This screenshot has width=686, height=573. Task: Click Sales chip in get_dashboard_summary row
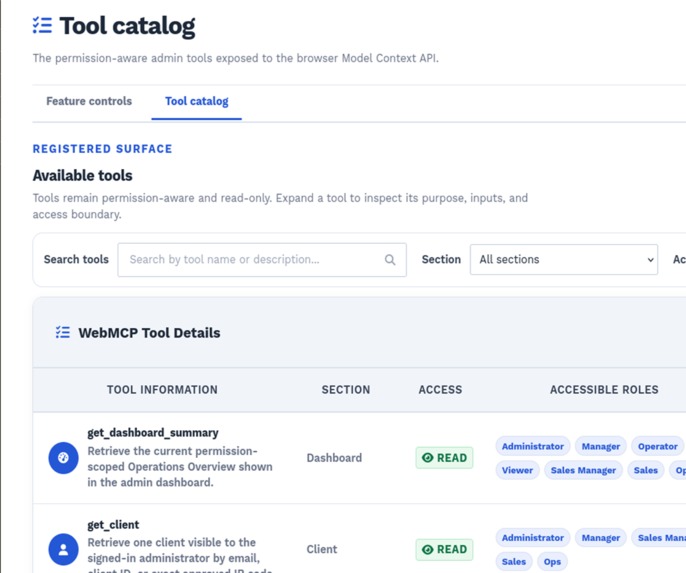646,470
